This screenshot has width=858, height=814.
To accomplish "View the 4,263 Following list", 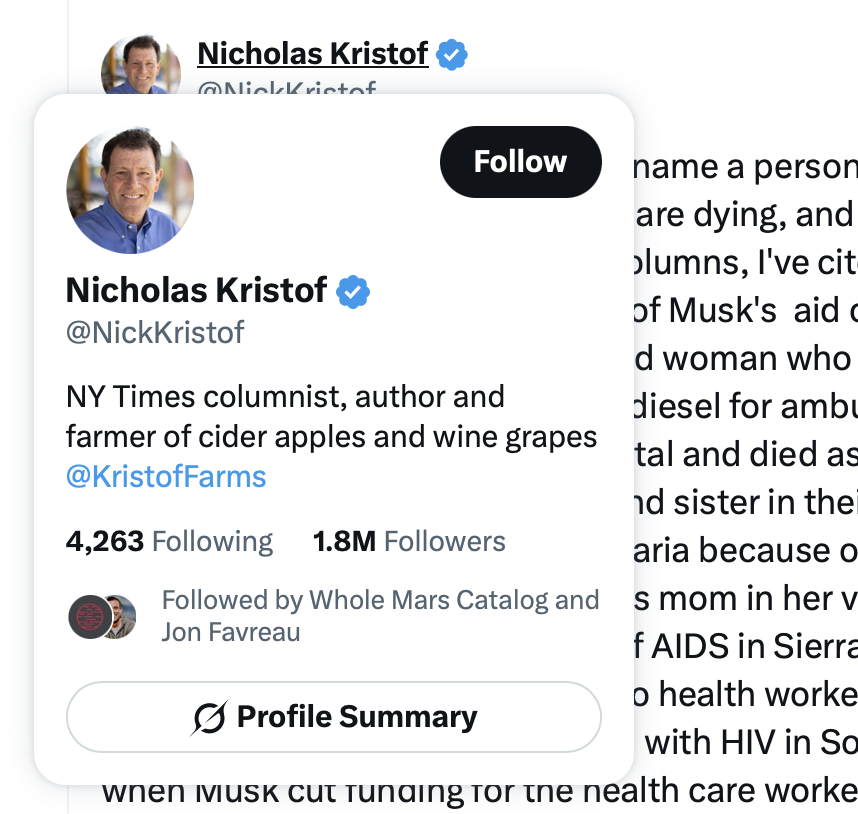I will point(169,542).
